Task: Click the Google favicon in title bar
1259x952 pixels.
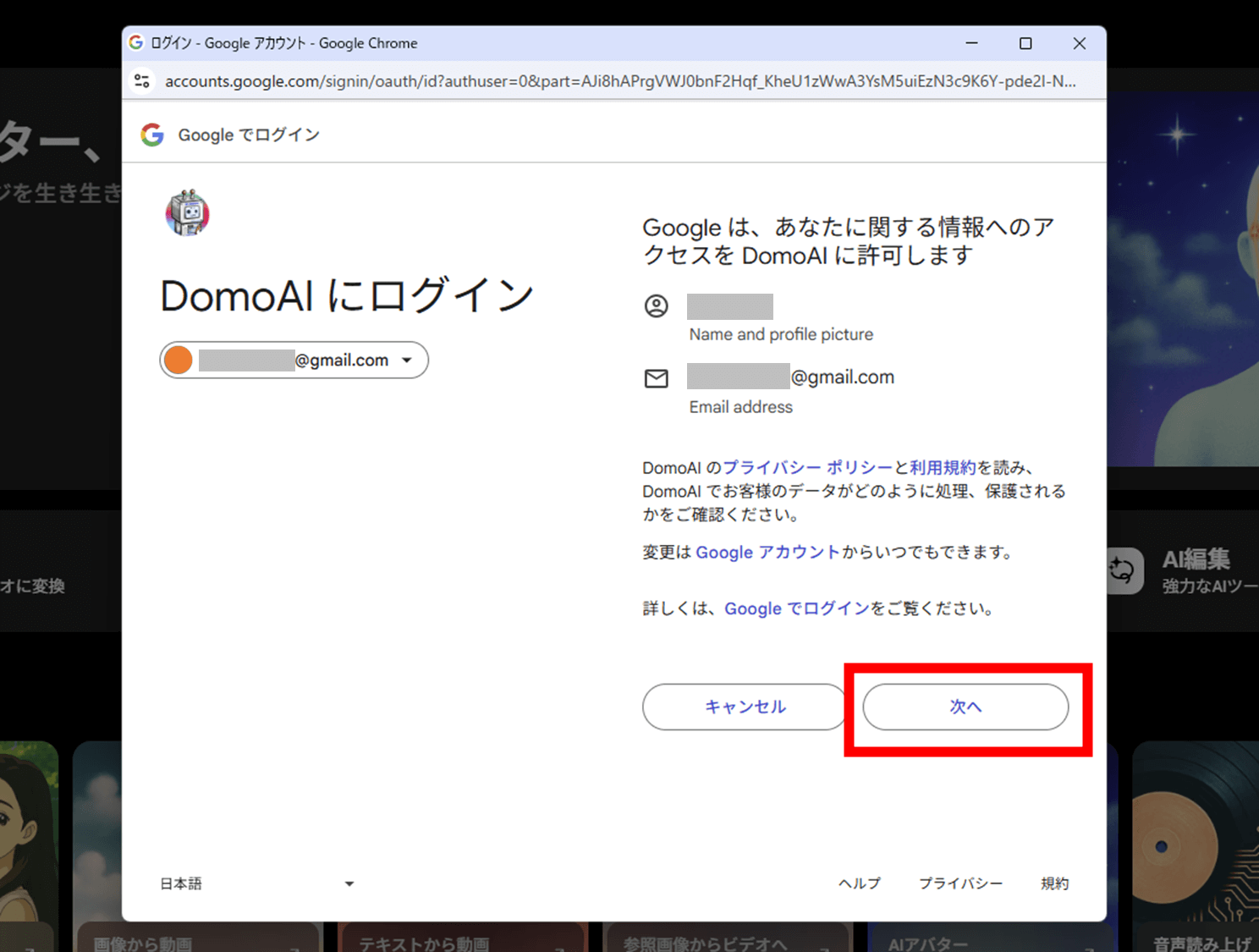Action: pyautogui.click(x=136, y=42)
